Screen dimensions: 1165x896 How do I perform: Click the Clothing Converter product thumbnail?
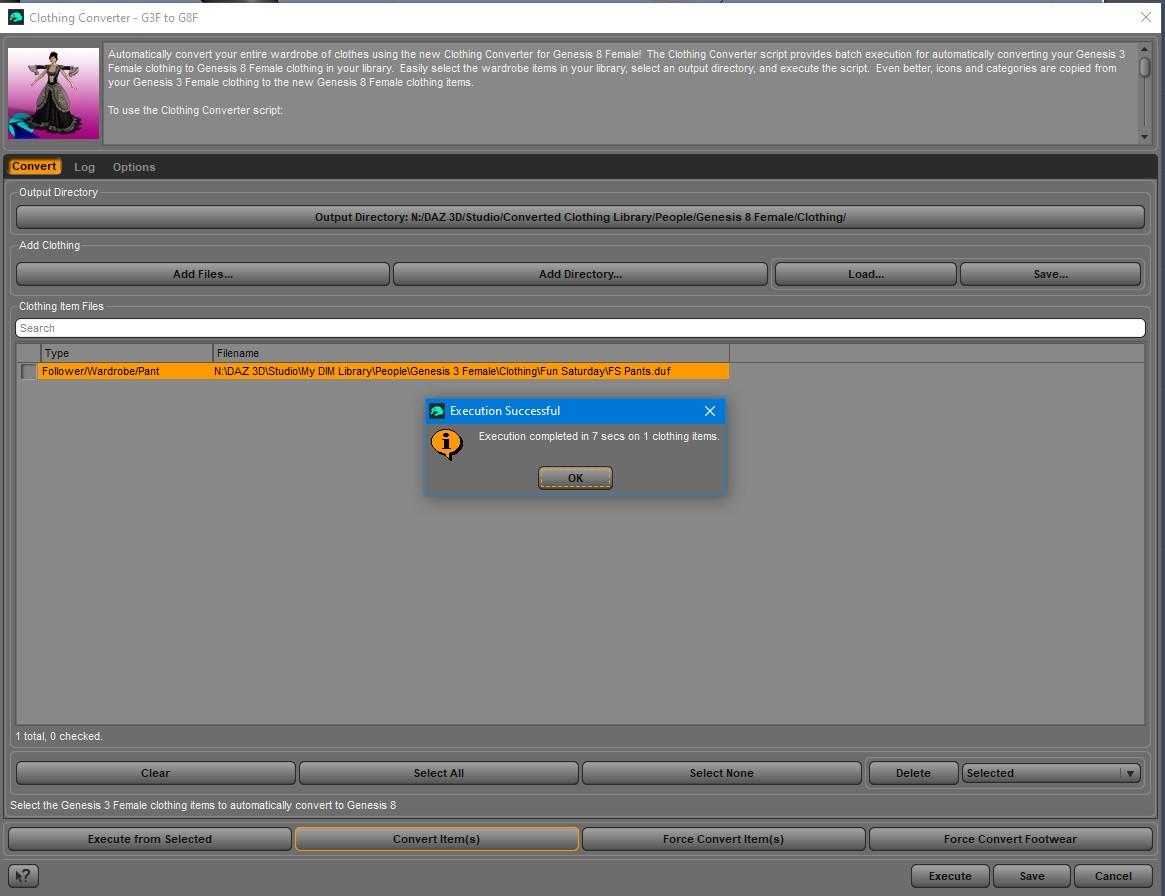[x=53, y=93]
